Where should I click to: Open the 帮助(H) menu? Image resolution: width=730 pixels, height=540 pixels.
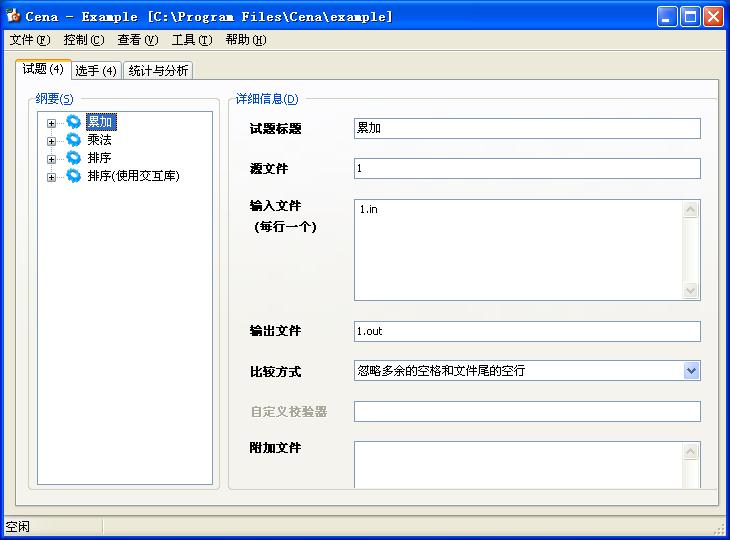pyautogui.click(x=246, y=40)
